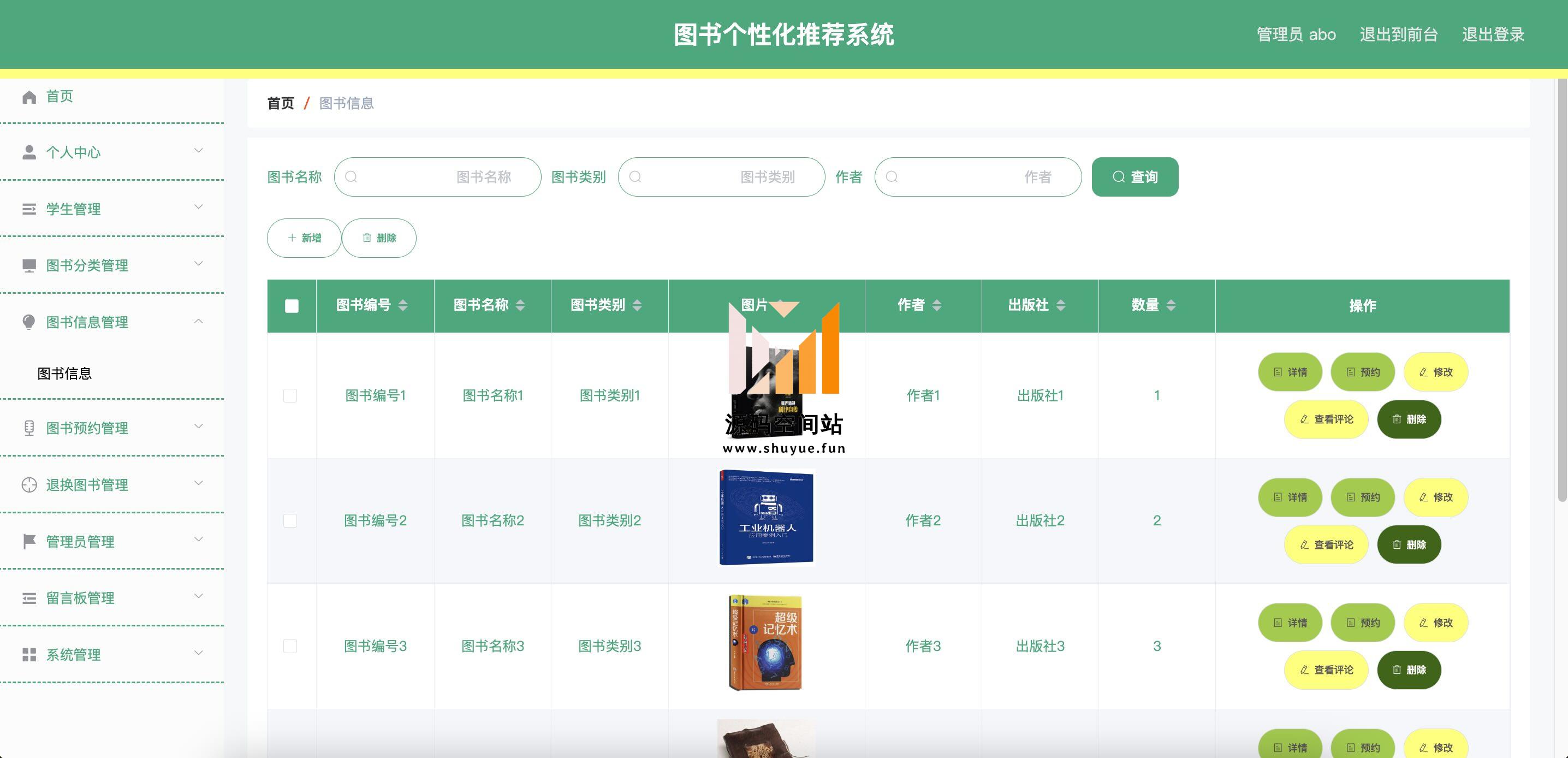Open 留言板管理 menu label
This screenshot has width=1568, height=758.
click(80, 598)
